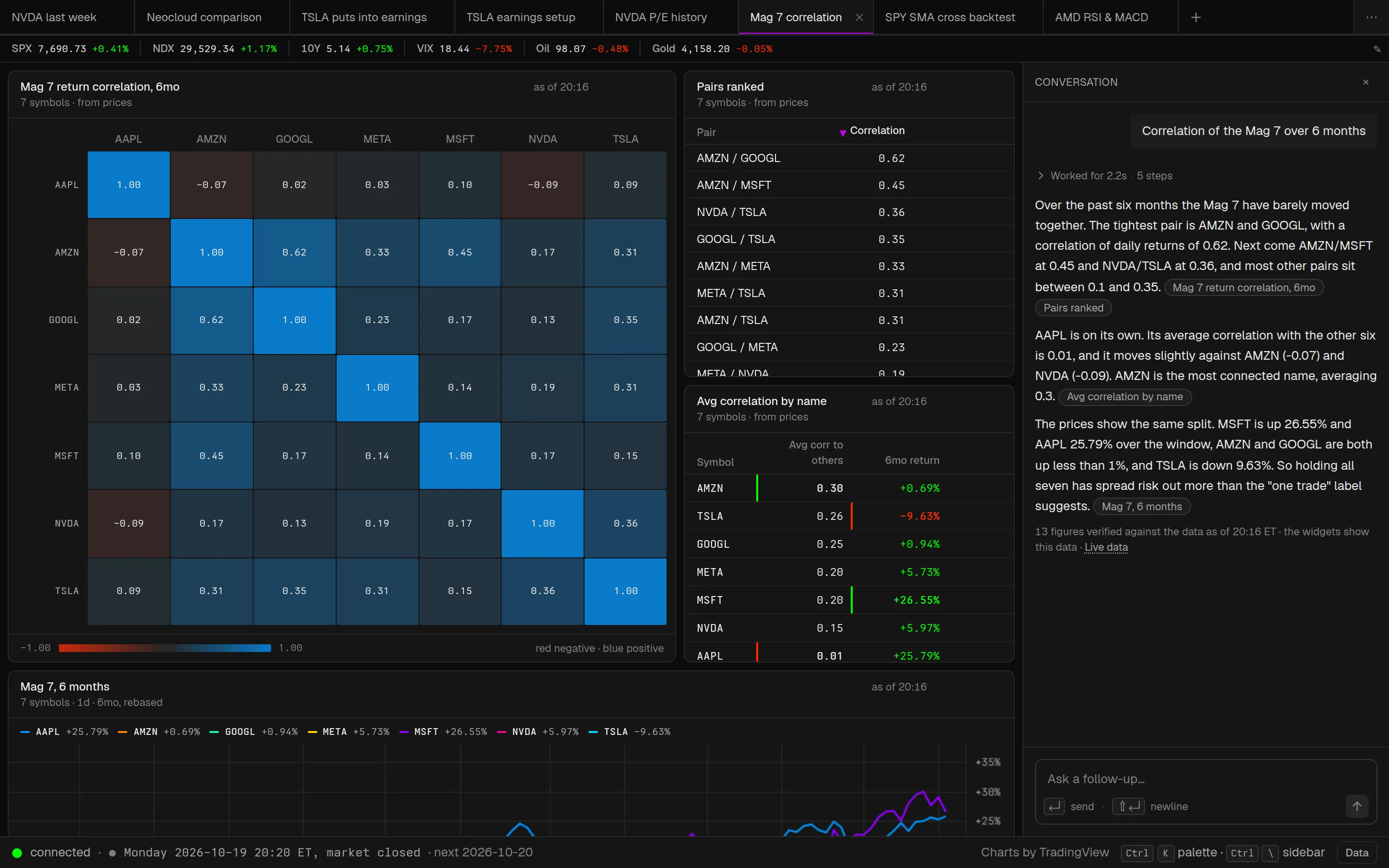1389x868 pixels.
Task: Click the Avg correlation by name chip
Action: coord(1124,397)
